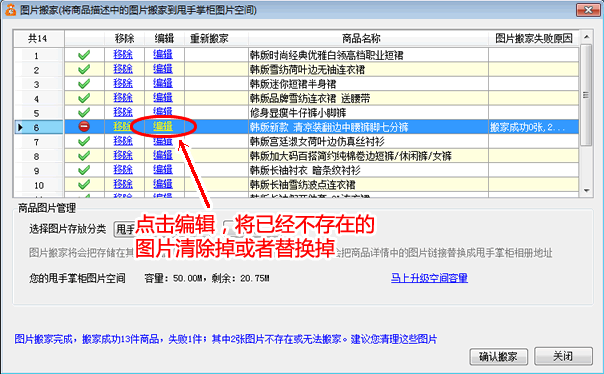Click the green check icon in row 8
Image resolution: width=604 pixels, height=374 pixels.
[x=84, y=156]
